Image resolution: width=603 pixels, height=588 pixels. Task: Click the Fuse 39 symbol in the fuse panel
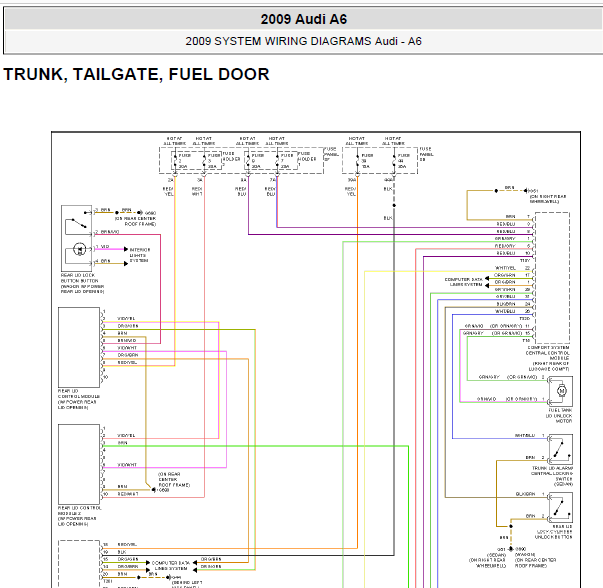tap(357, 161)
